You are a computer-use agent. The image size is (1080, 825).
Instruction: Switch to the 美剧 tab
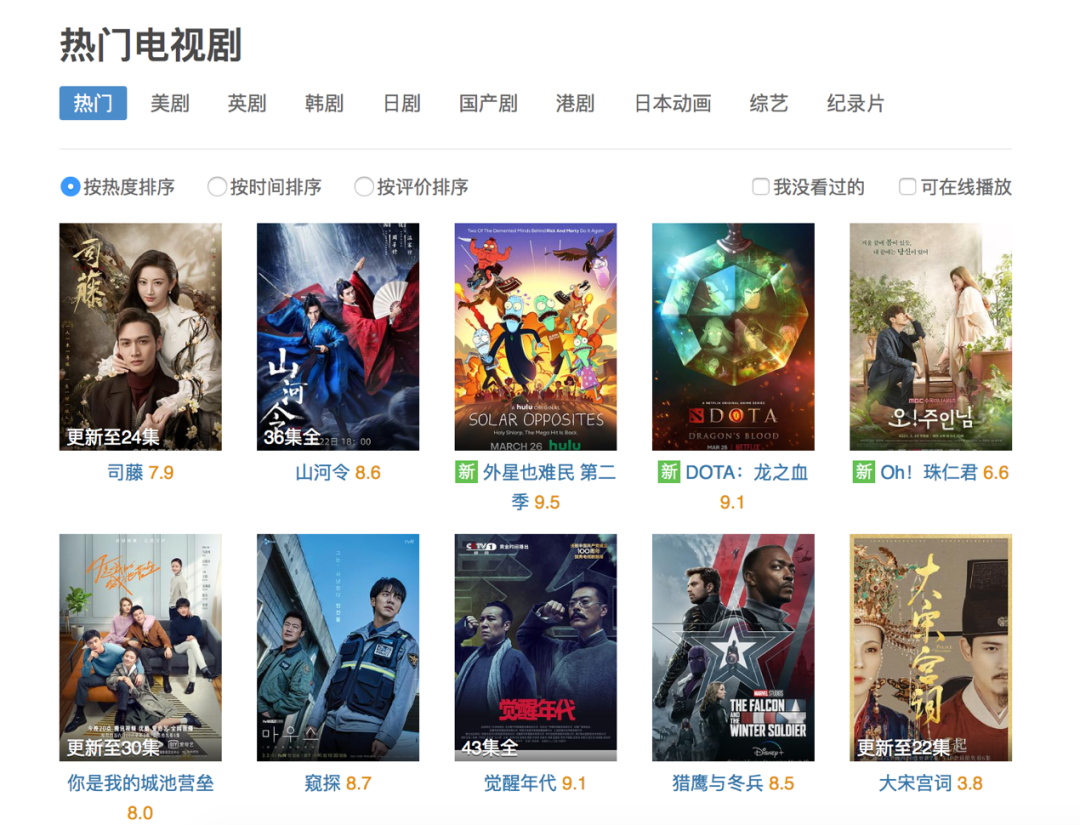pos(169,103)
